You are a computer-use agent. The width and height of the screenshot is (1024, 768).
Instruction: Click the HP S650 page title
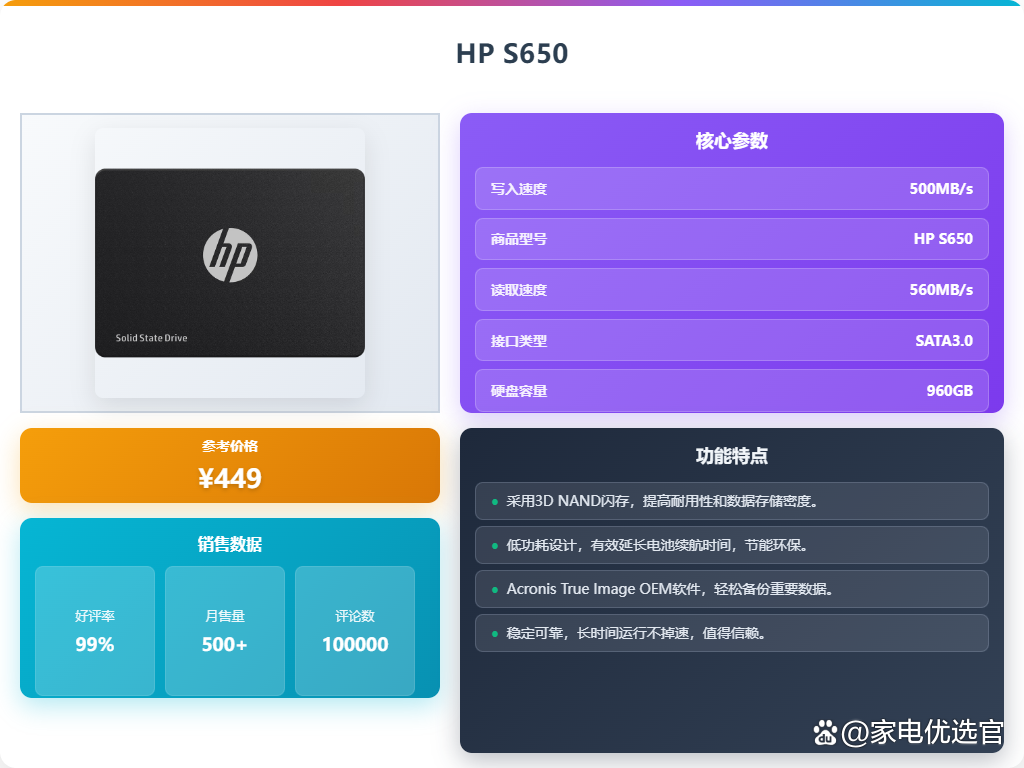click(x=512, y=54)
